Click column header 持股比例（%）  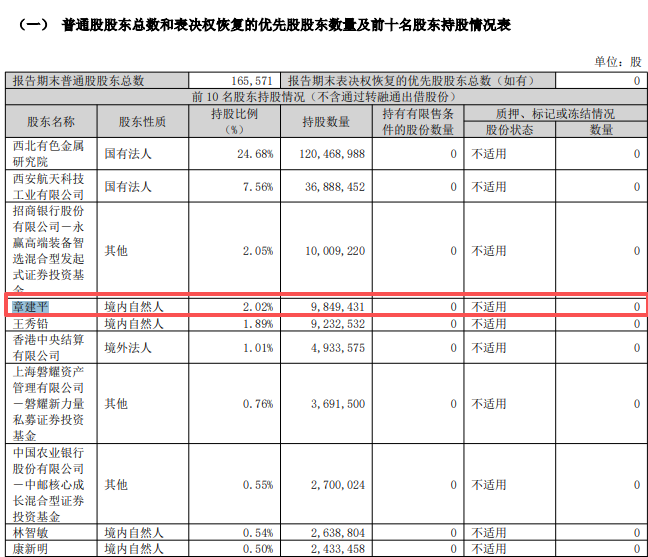tap(234, 121)
